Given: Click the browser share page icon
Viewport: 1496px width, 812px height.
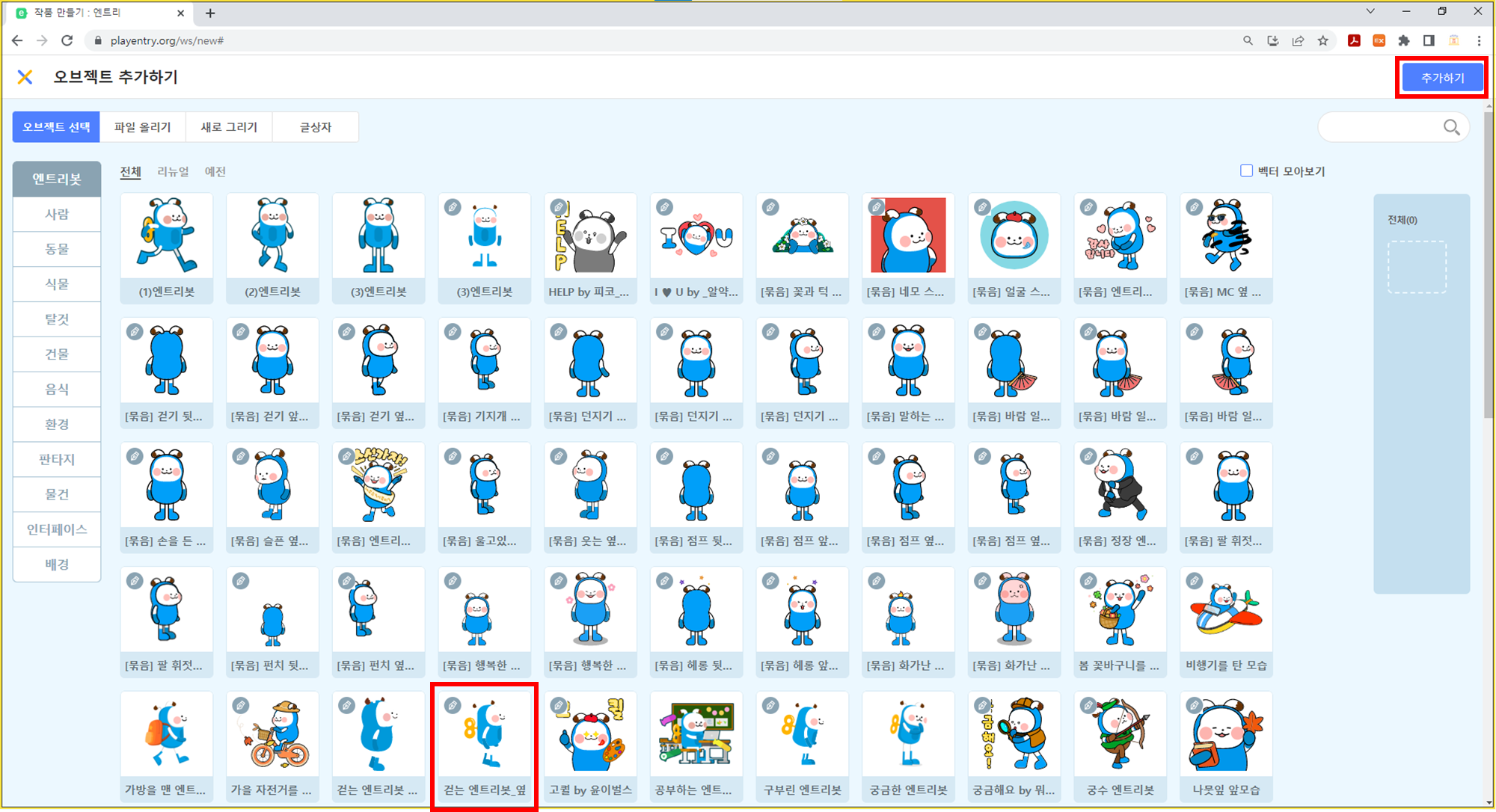Looking at the screenshot, I should 1298,40.
